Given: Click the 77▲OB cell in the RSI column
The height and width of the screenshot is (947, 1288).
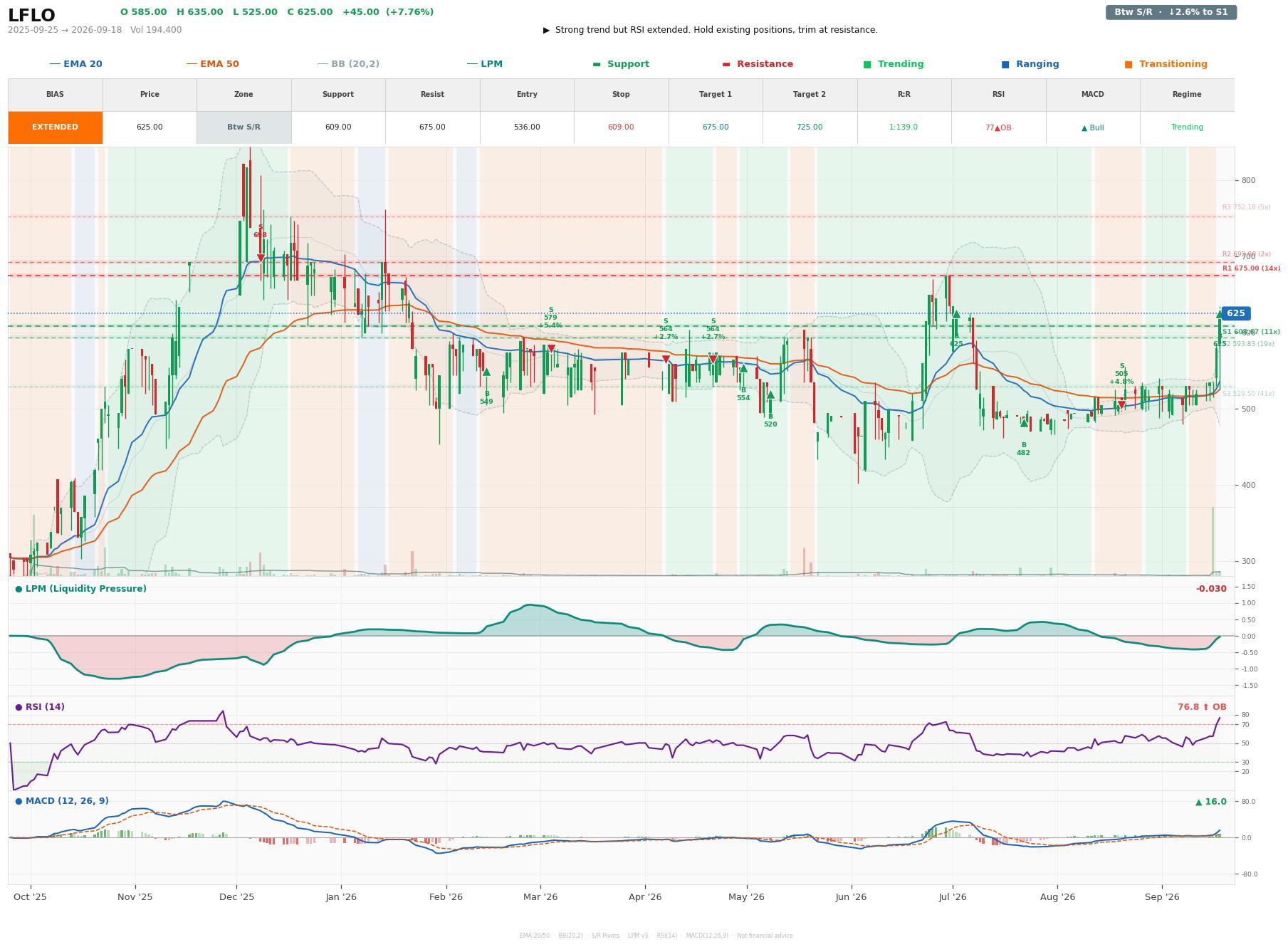Looking at the screenshot, I should click(x=998, y=127).
